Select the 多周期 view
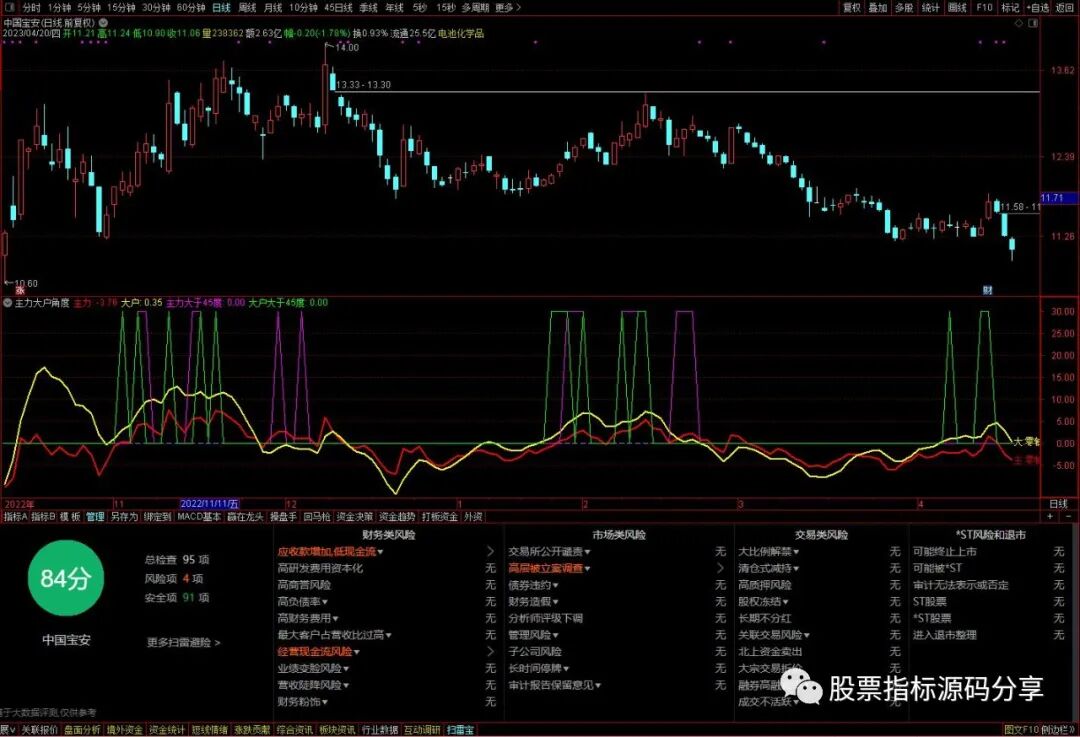Screen dimensions: 1080x737 point(475,8)
